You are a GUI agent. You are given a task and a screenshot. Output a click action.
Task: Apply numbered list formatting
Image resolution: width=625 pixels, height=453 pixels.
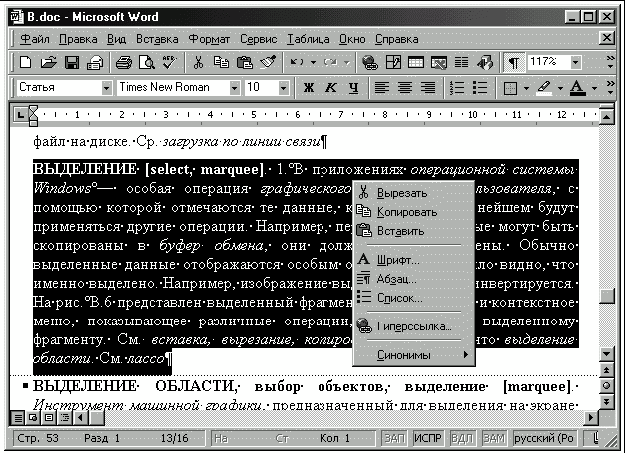pos(457,87)
